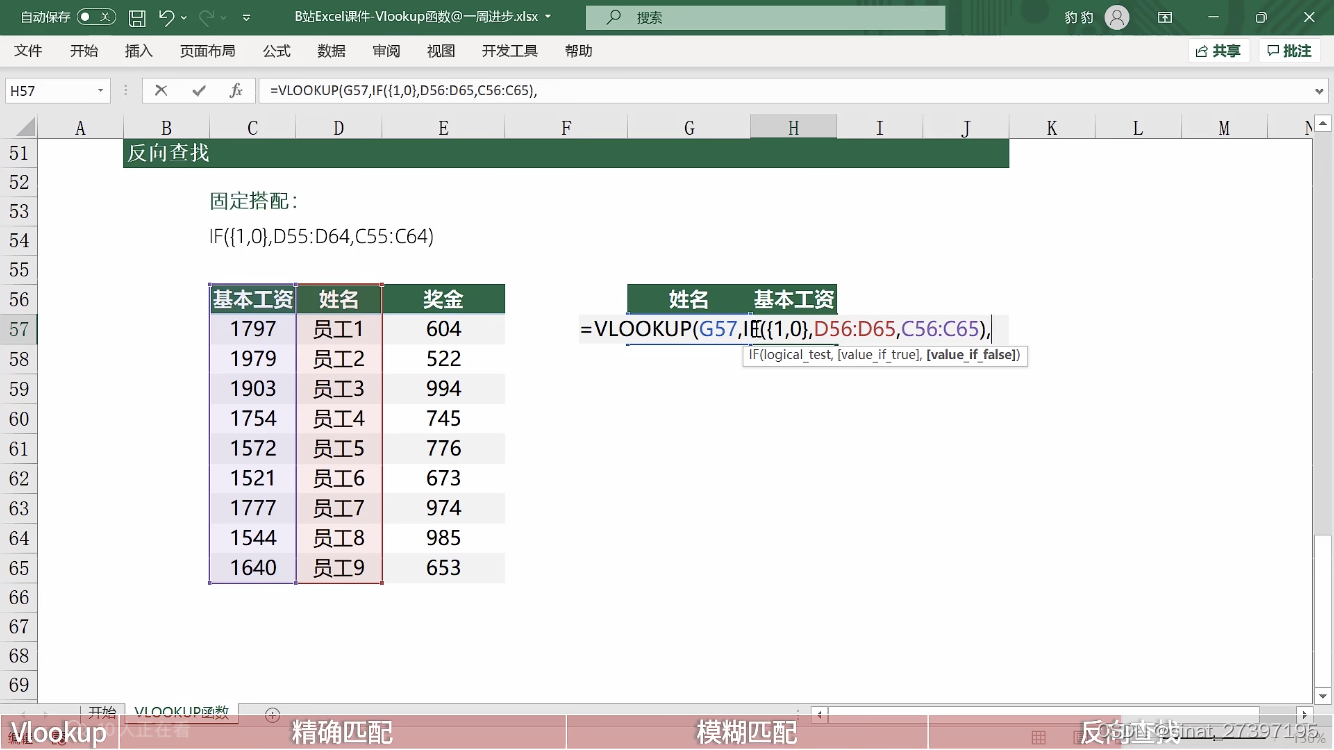Screen dimensions: 1334x750
Task: Click the Name Box showing H57
Action: (x=50, y=91)
